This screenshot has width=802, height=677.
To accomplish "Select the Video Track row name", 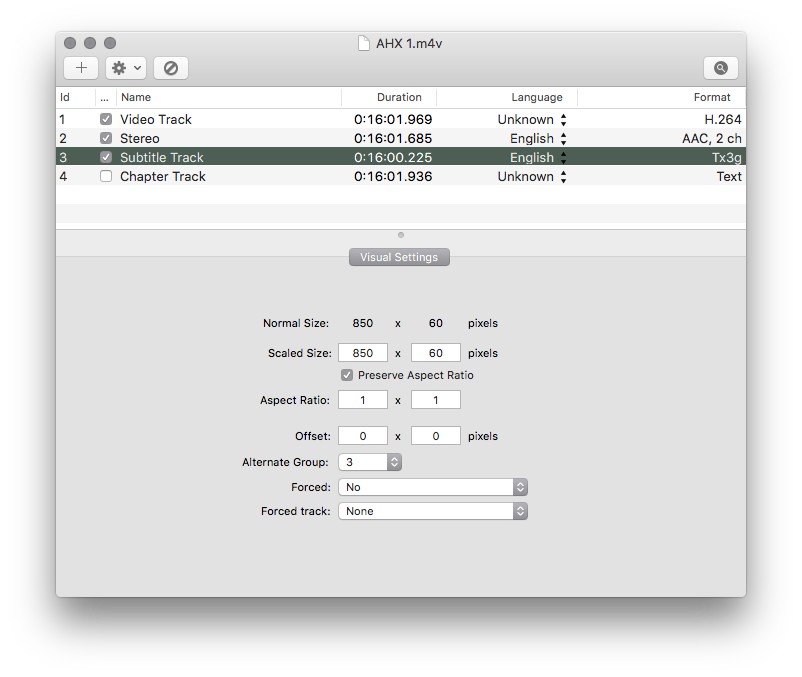I will (155, 119).
